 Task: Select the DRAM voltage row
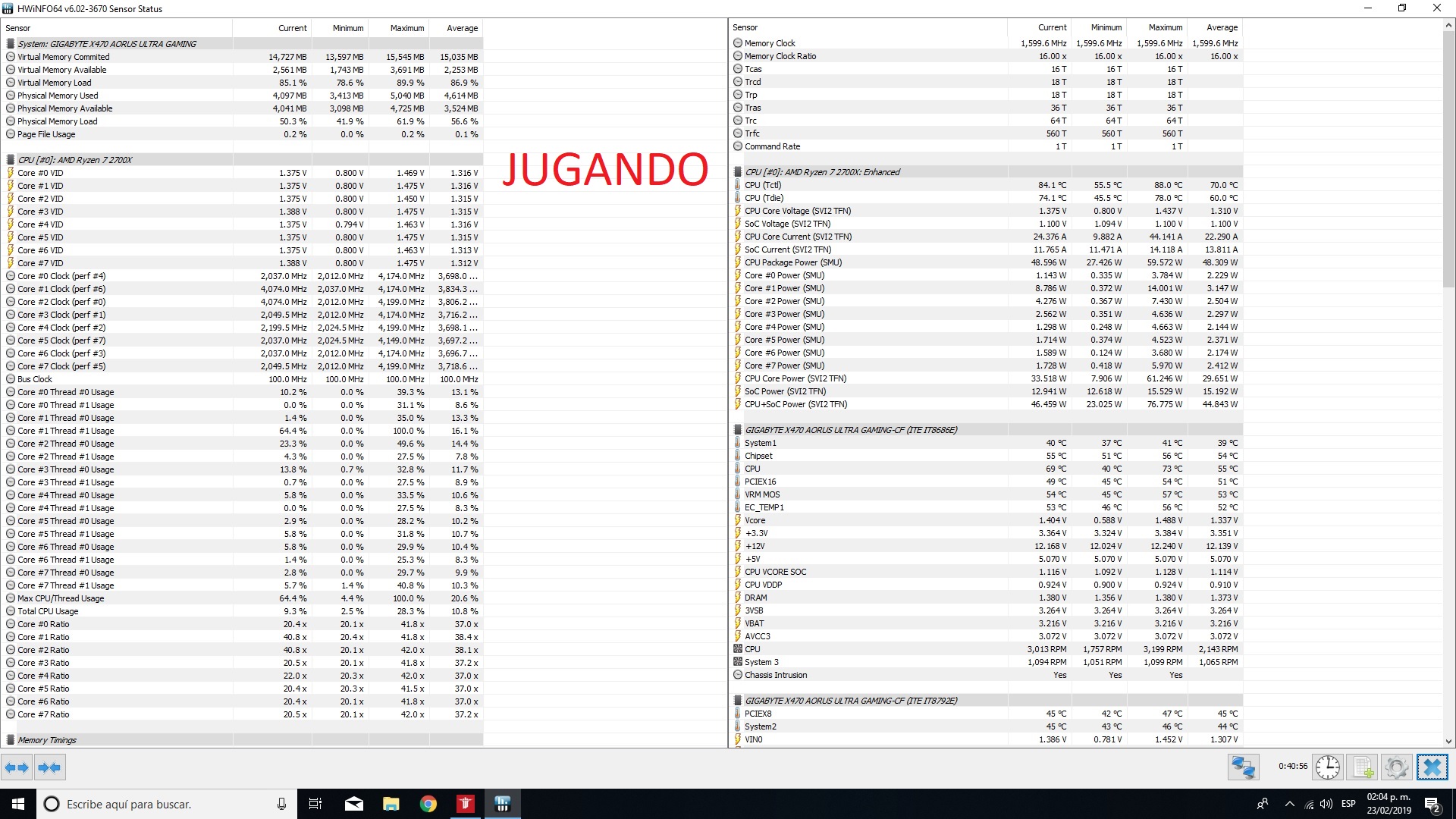coord(987,598)
